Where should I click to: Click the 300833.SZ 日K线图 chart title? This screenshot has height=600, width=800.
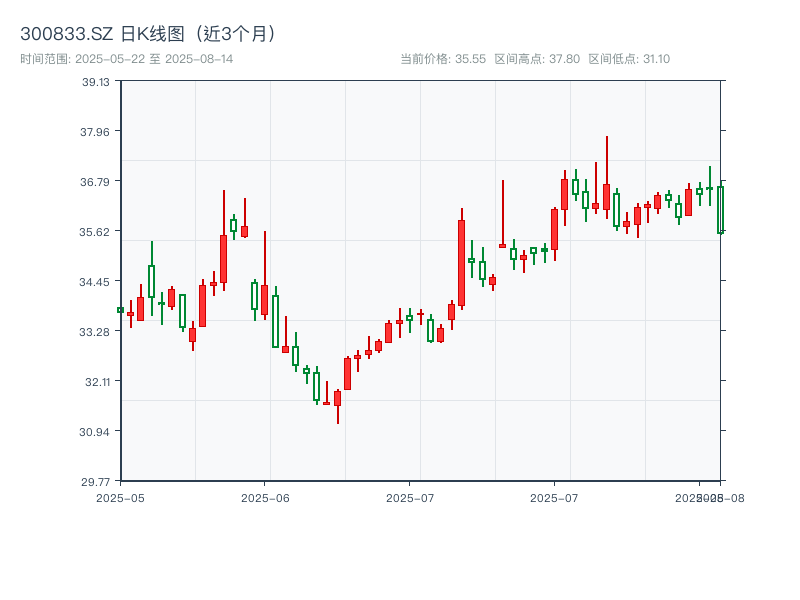149,34
